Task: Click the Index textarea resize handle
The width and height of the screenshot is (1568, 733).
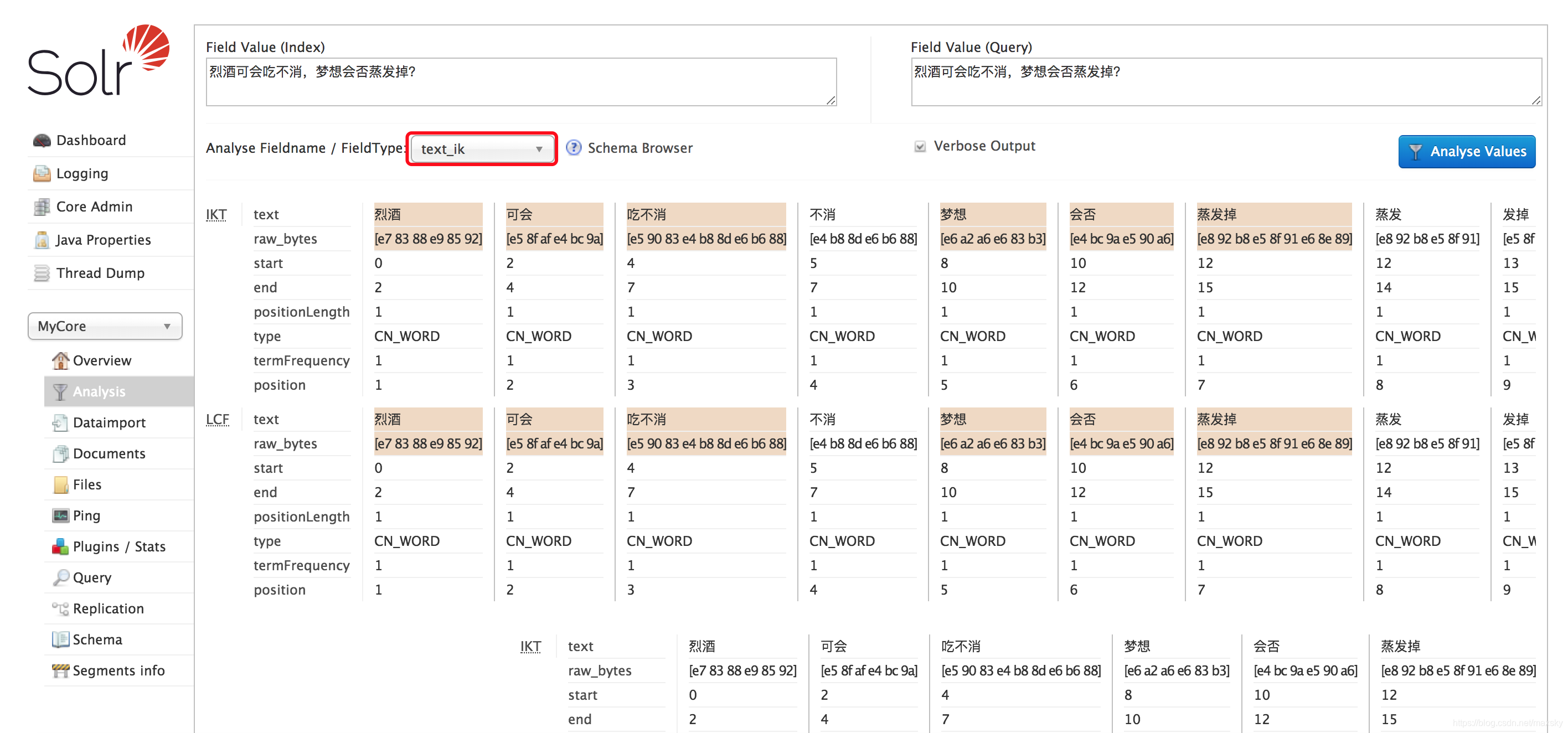Action: [831, 100]
